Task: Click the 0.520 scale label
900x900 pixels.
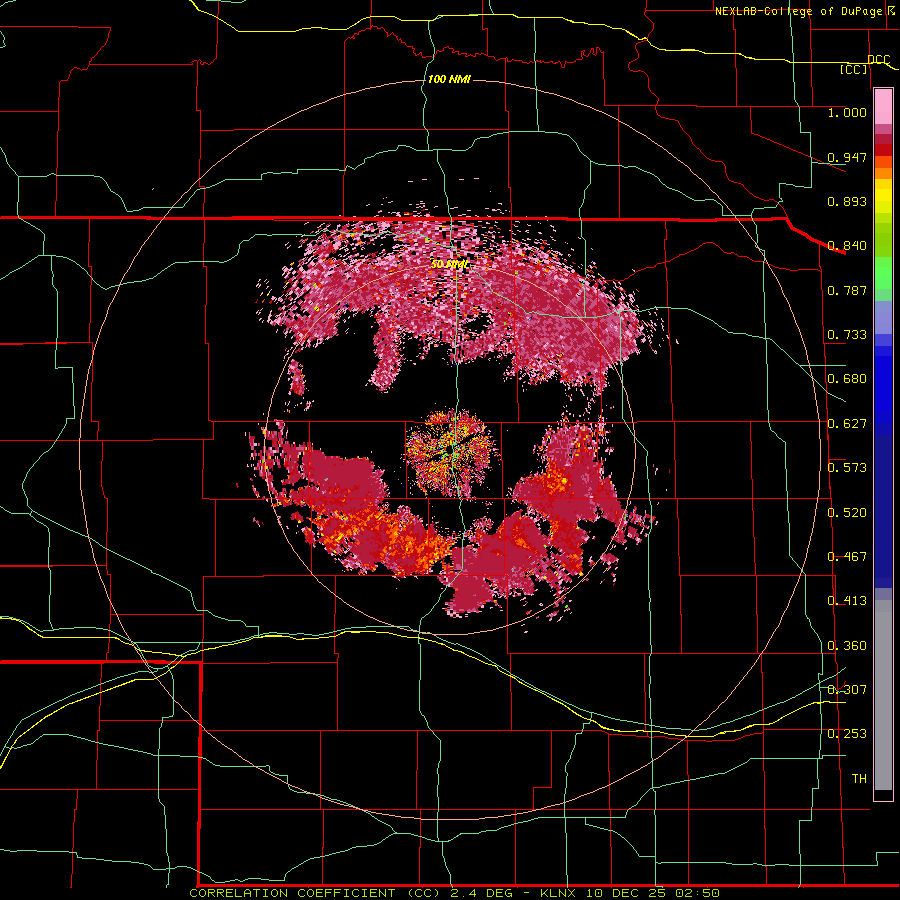Action: (x=847, y=513)
